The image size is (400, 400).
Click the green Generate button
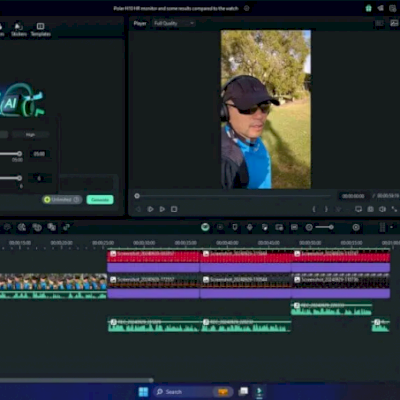[x=100, y=200]
